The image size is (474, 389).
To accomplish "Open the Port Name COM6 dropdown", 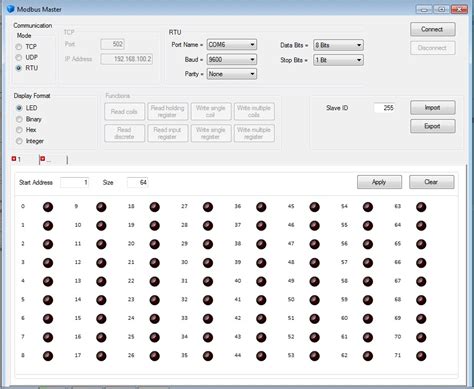I will pyautogui.click(x=232, y=45).
